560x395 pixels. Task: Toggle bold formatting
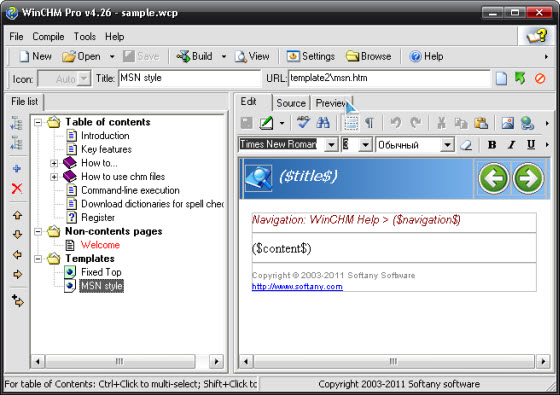click(492, 145)
